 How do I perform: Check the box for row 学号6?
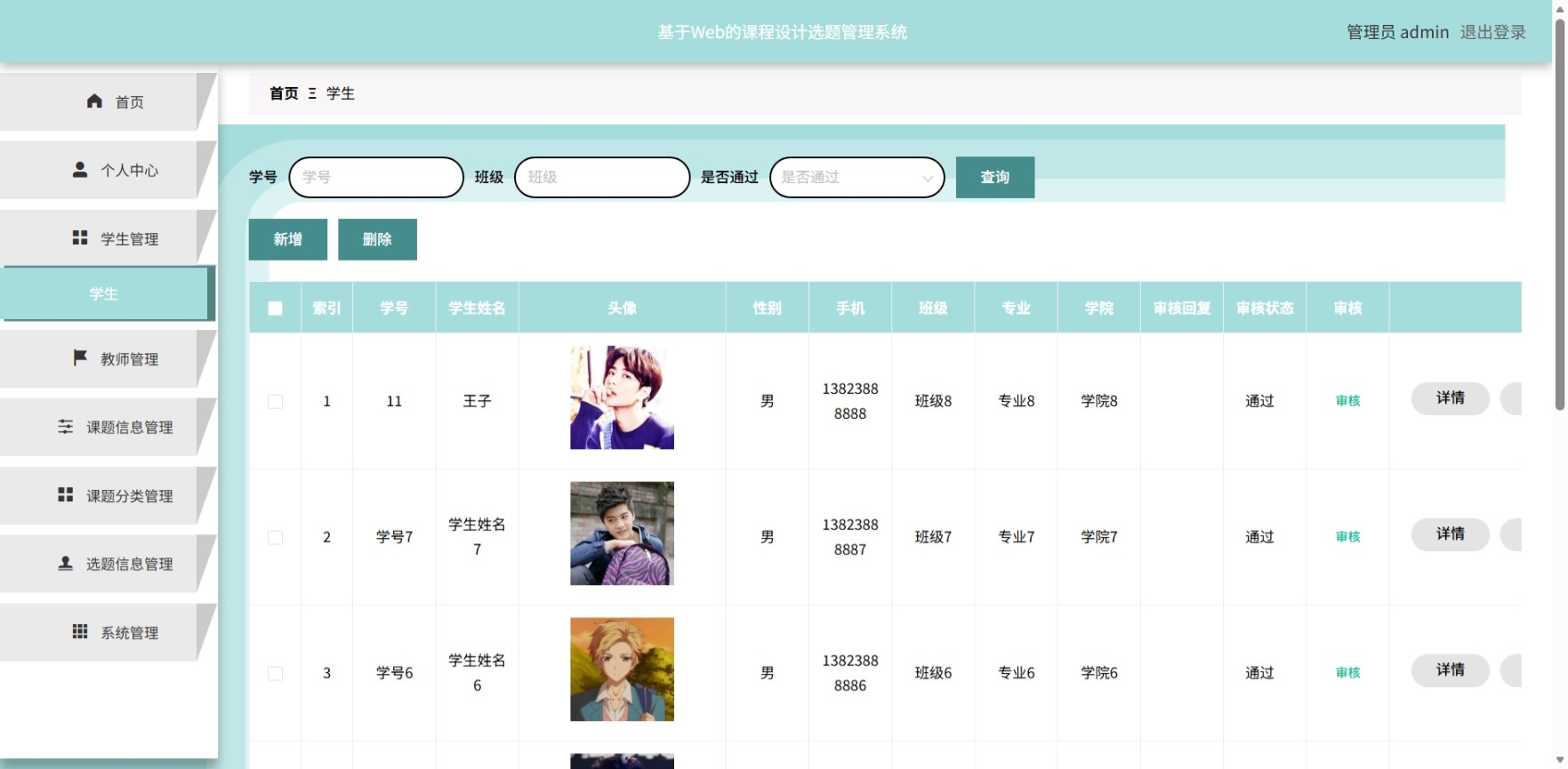[x=276, y=674]
